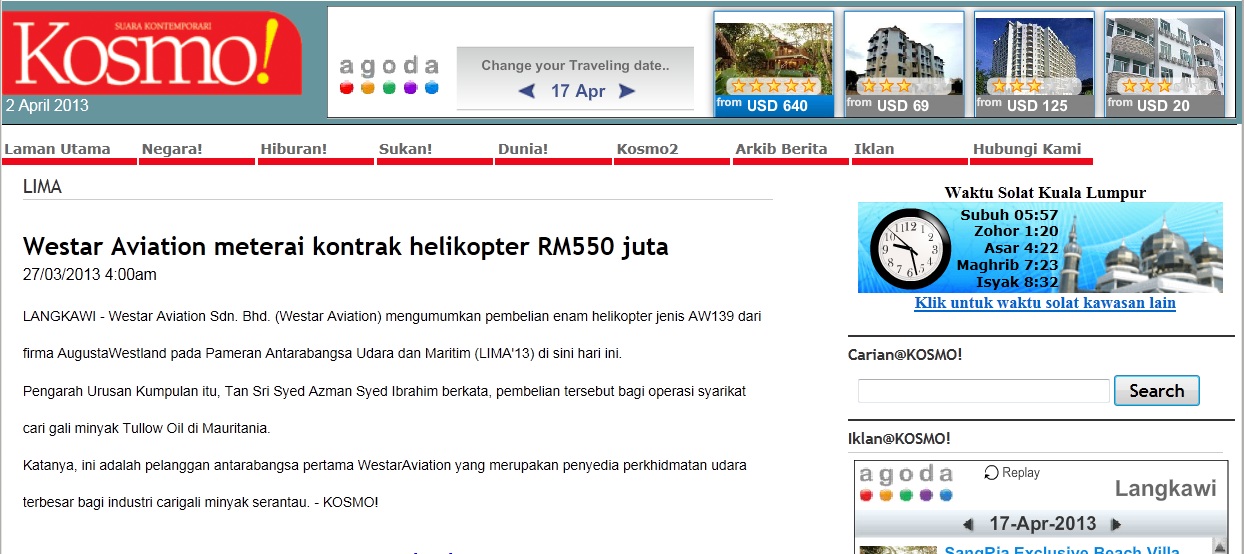Open the Iklan menu item

tap(874, 150)
